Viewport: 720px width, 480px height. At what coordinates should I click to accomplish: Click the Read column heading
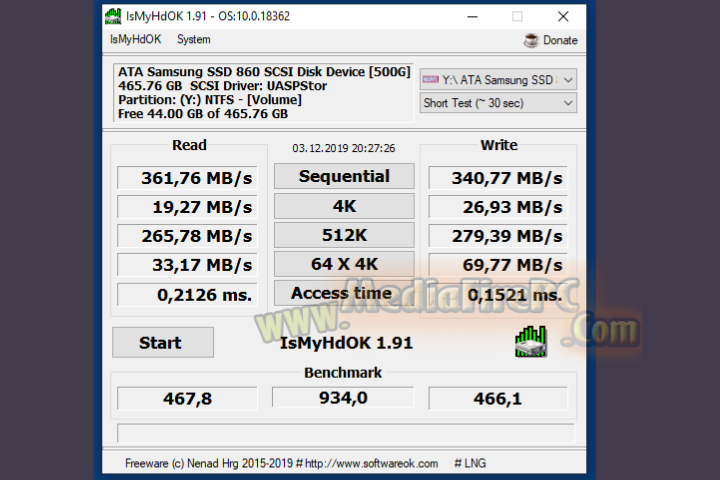[x=189, y=145]
